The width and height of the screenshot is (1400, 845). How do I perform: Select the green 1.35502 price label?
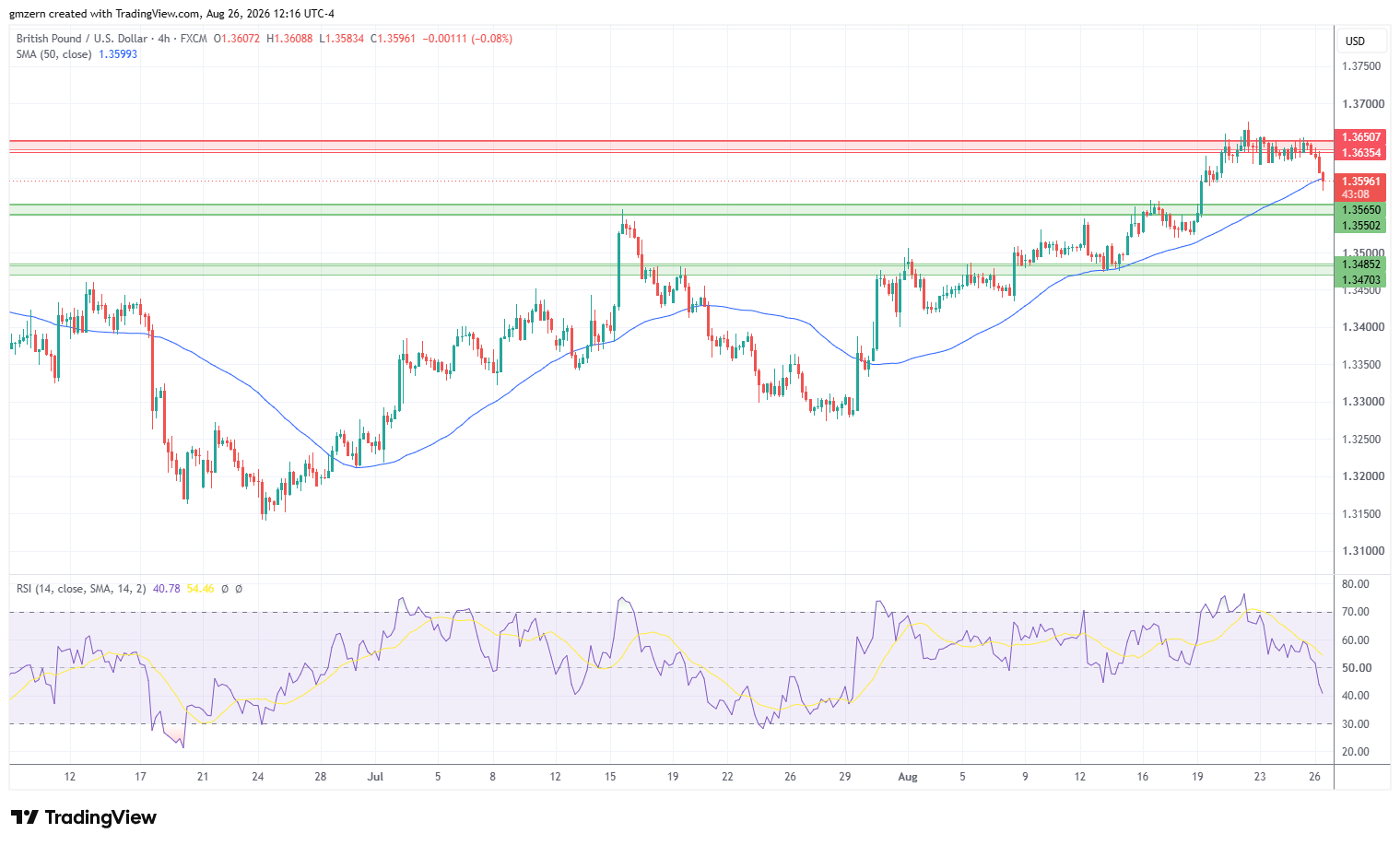(x=1361, y=226)
